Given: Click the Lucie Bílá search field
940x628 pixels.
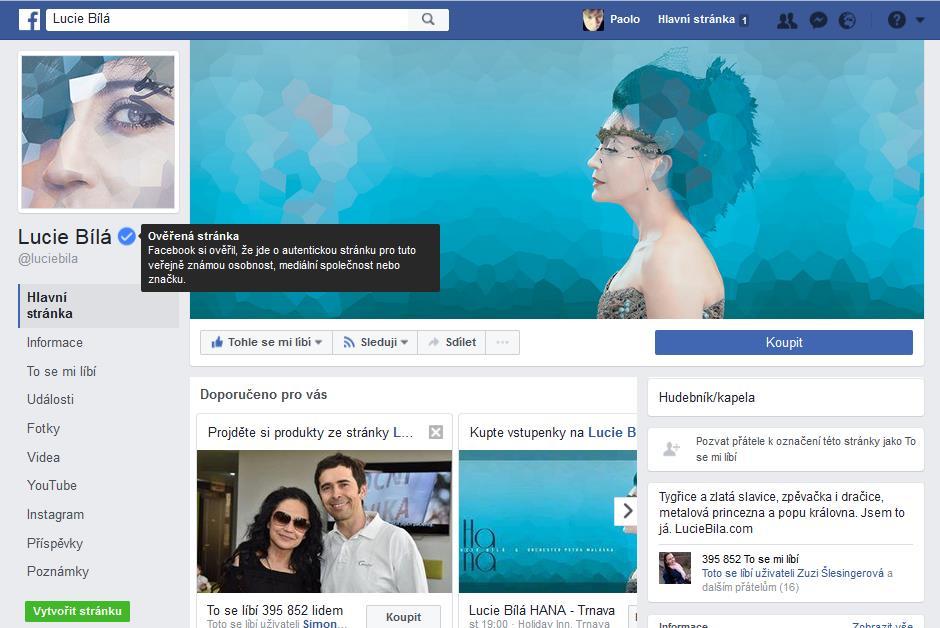Looking at the screenshot, I should tap(227, 19).
